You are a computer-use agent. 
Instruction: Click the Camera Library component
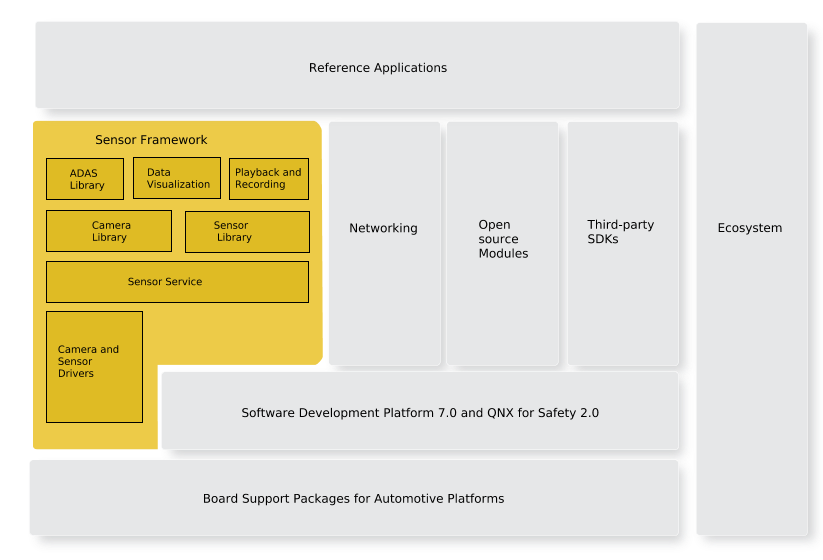point(110,231)
